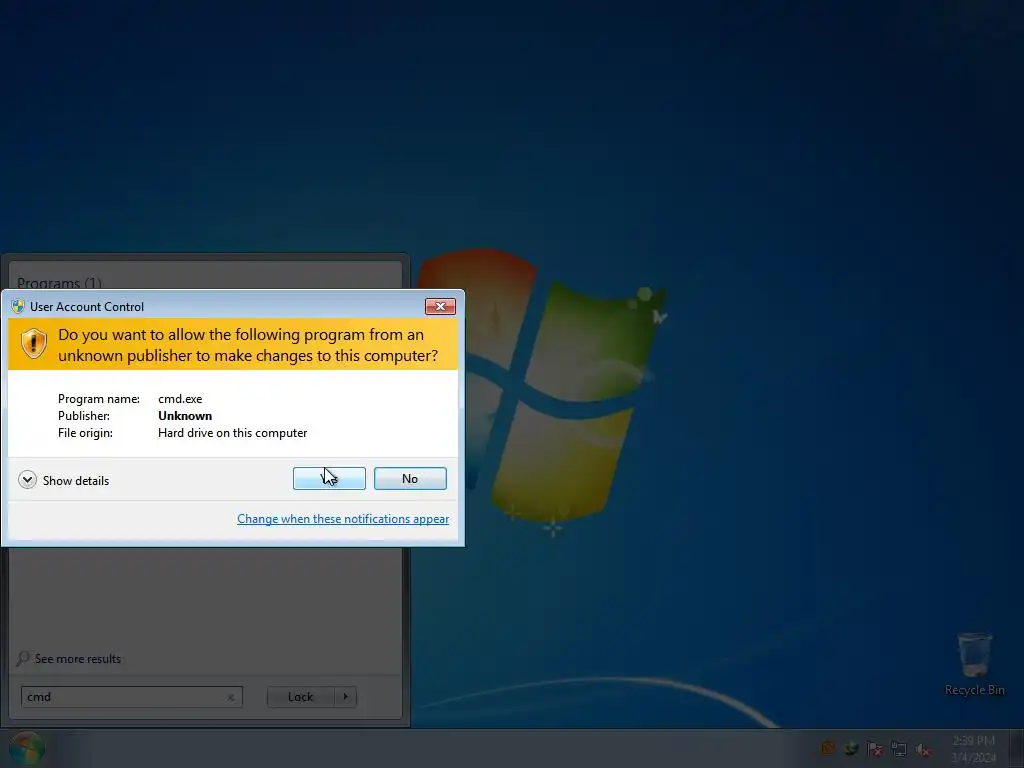Click the Programs (1) header in Start menu
1024x768 pixels.
59,283
